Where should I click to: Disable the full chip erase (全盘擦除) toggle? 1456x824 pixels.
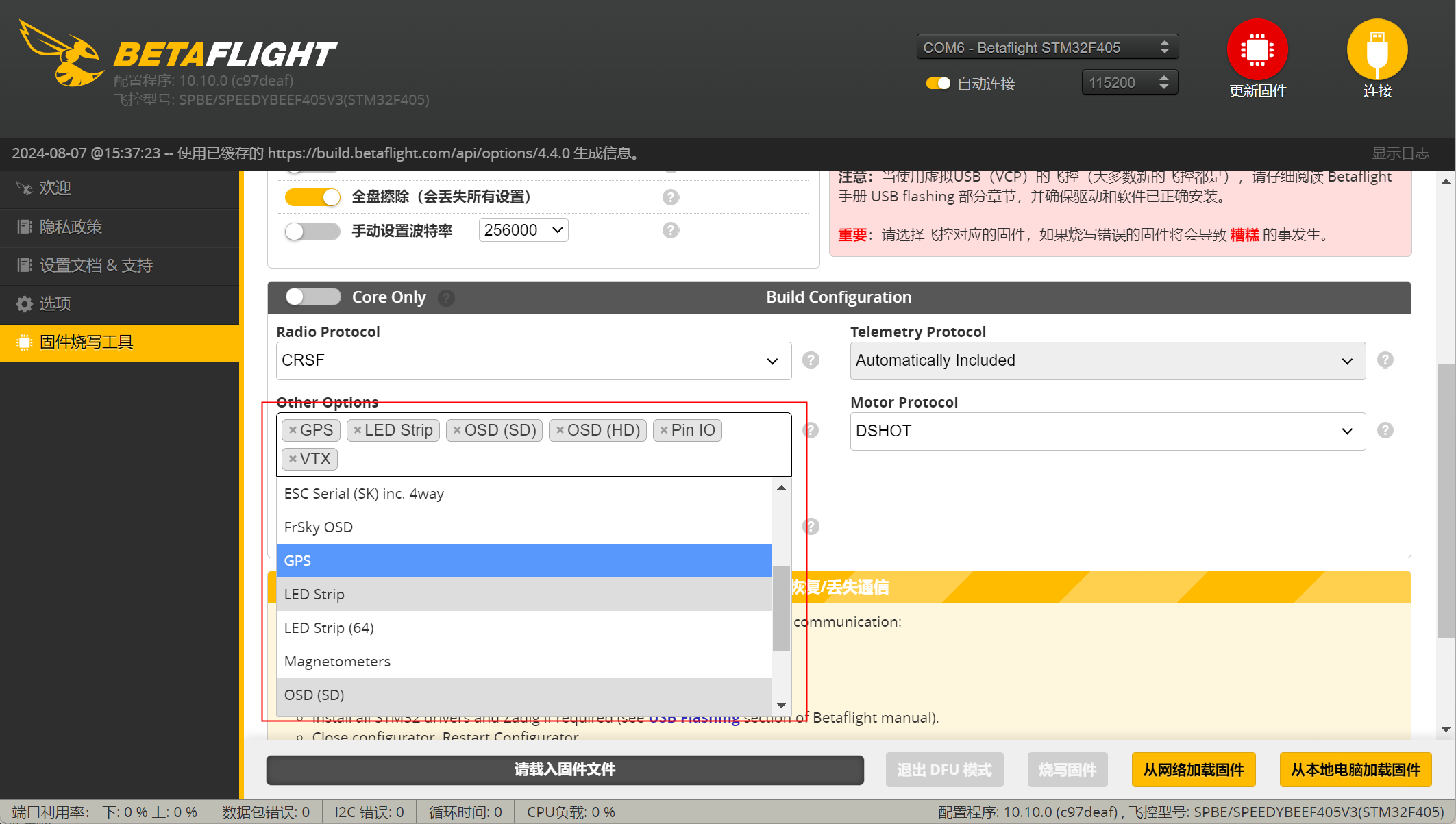(x=312, y=197)
